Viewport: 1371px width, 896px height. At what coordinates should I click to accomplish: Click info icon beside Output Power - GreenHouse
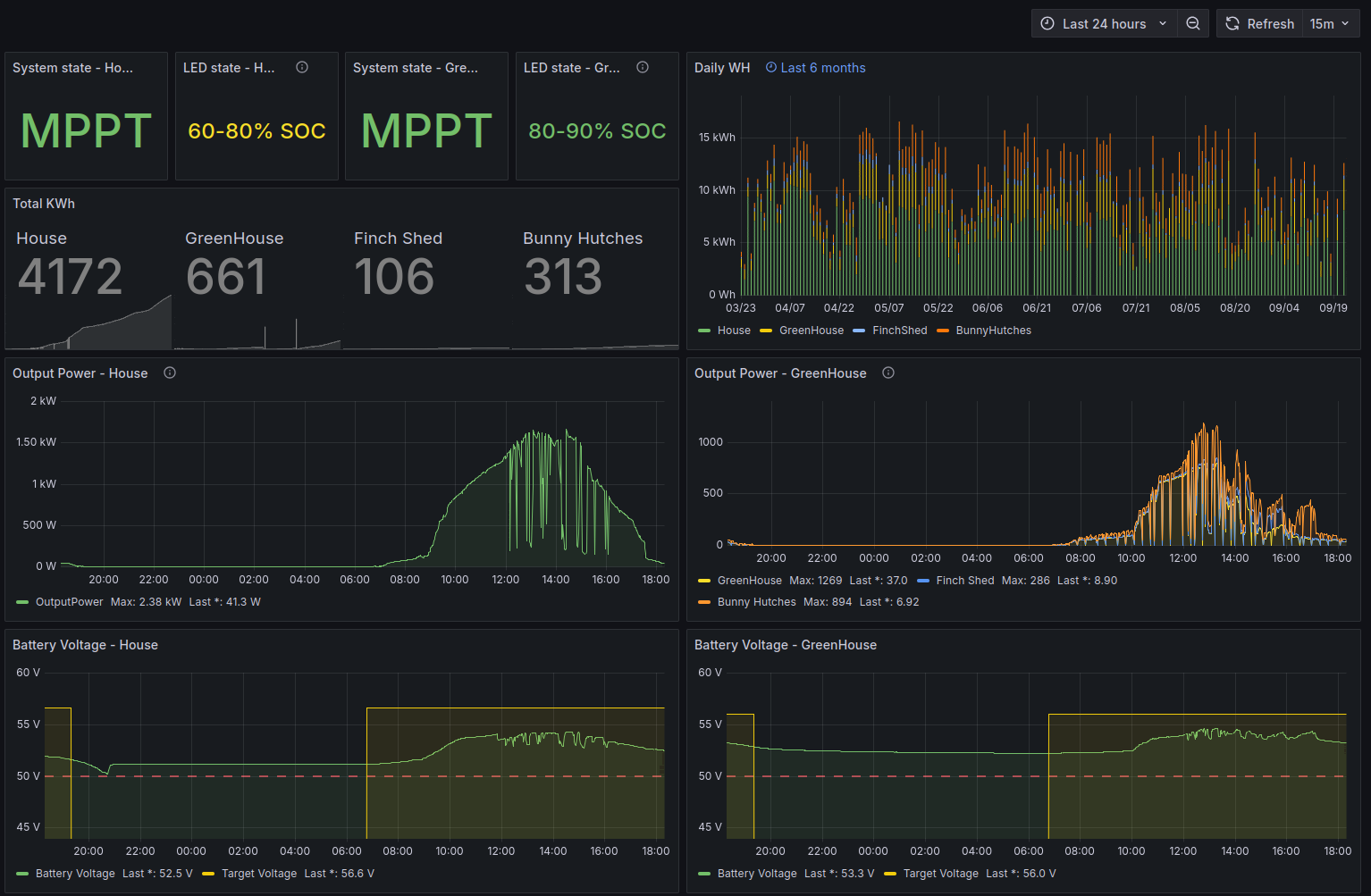(888, 373)
